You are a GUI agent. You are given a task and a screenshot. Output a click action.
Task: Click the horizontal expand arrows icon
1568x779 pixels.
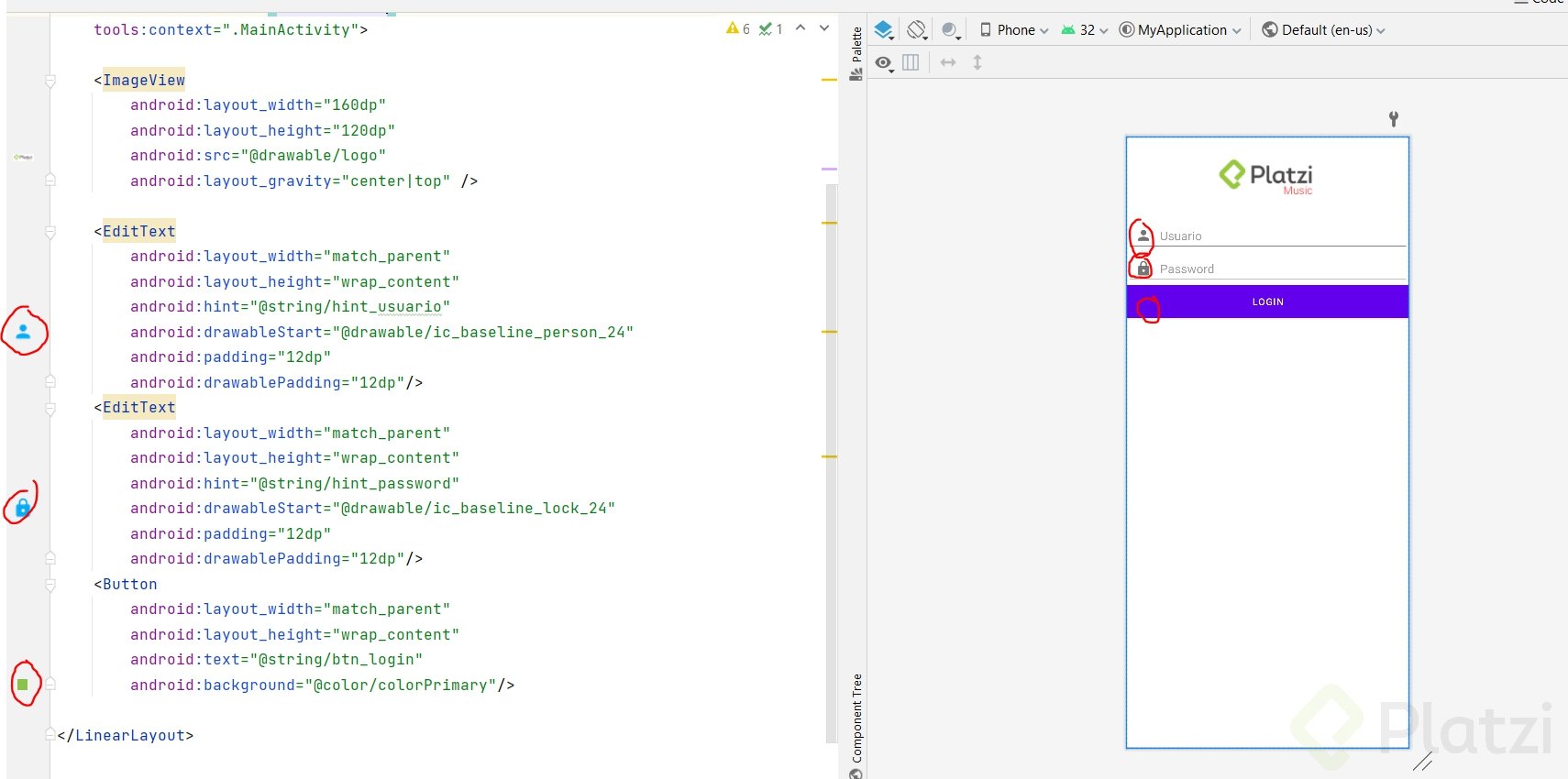(x=948, y=62)
